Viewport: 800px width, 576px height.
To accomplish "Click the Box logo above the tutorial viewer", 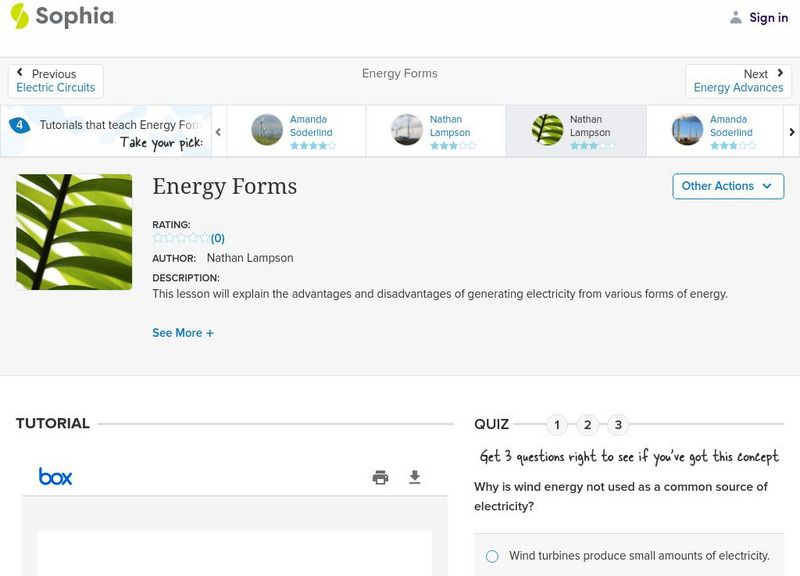I will click(53, 476).
